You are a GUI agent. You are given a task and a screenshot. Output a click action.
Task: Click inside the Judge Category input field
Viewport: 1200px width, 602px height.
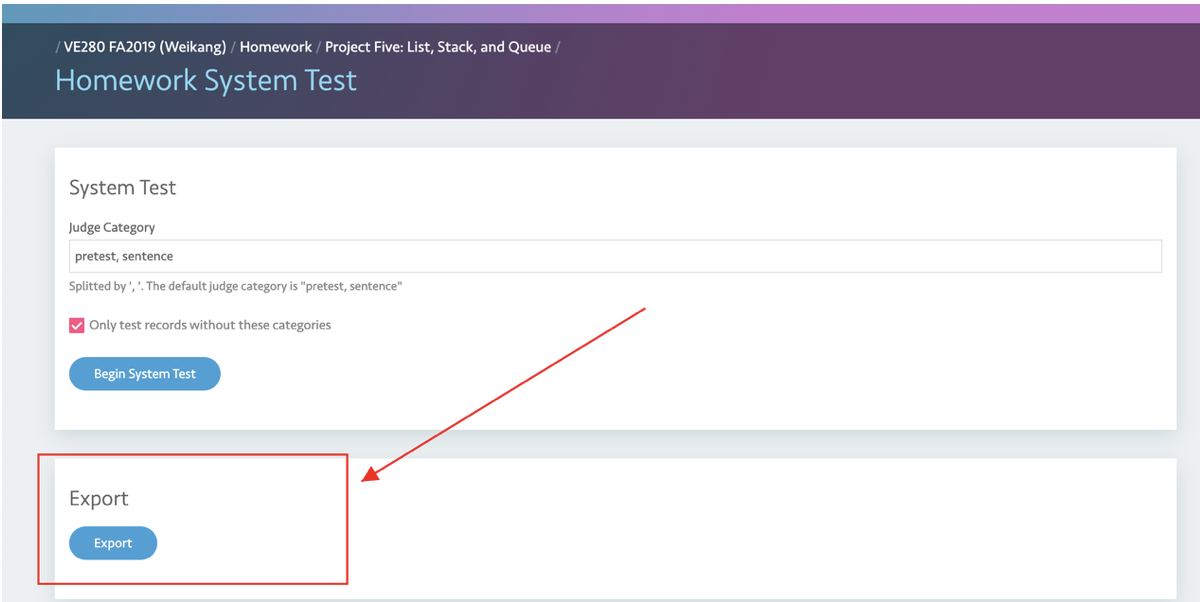pos(400,256)
